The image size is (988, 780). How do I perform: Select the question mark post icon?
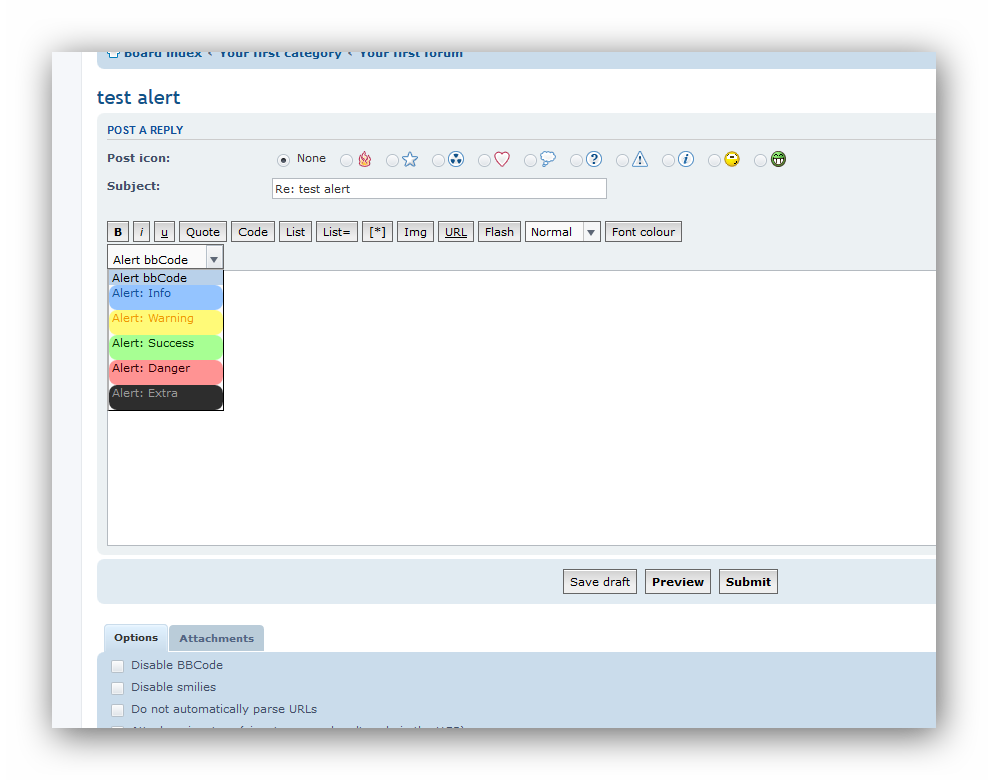click(594, 159)
